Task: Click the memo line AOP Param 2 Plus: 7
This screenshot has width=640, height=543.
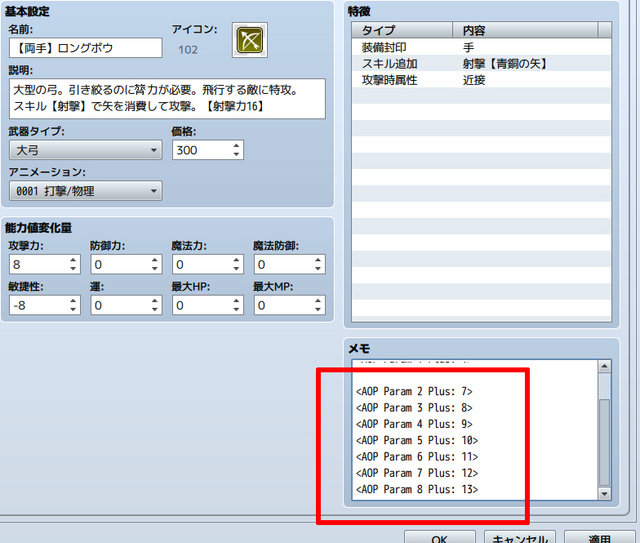Action: click(x=414, y=391)
